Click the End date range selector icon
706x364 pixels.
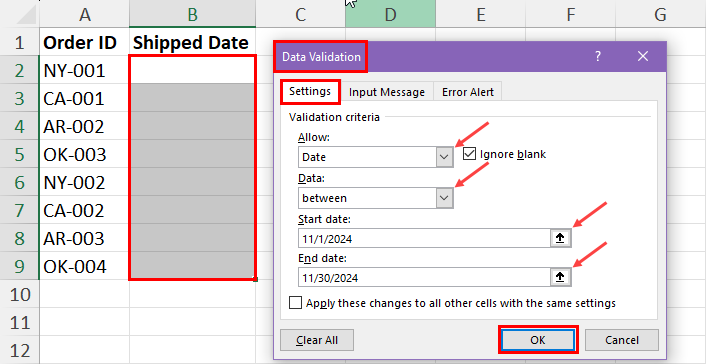click(x=560, y=278)
